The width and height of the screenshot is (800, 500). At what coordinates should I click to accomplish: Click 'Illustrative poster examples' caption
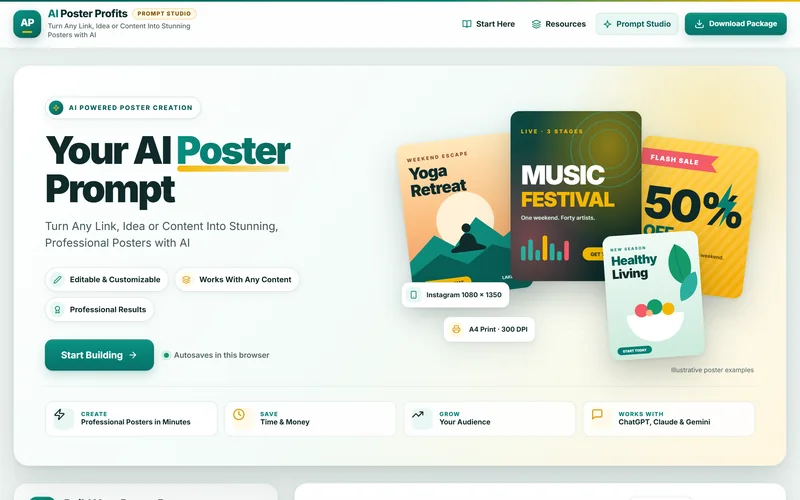point(712,370)
